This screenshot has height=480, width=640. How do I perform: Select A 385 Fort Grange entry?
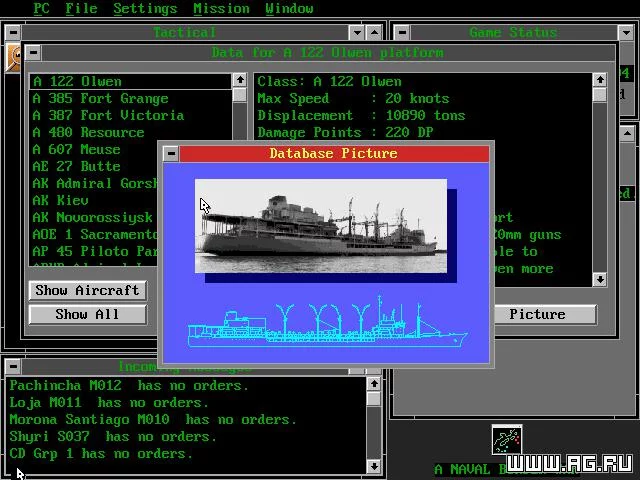pos(131,98)
